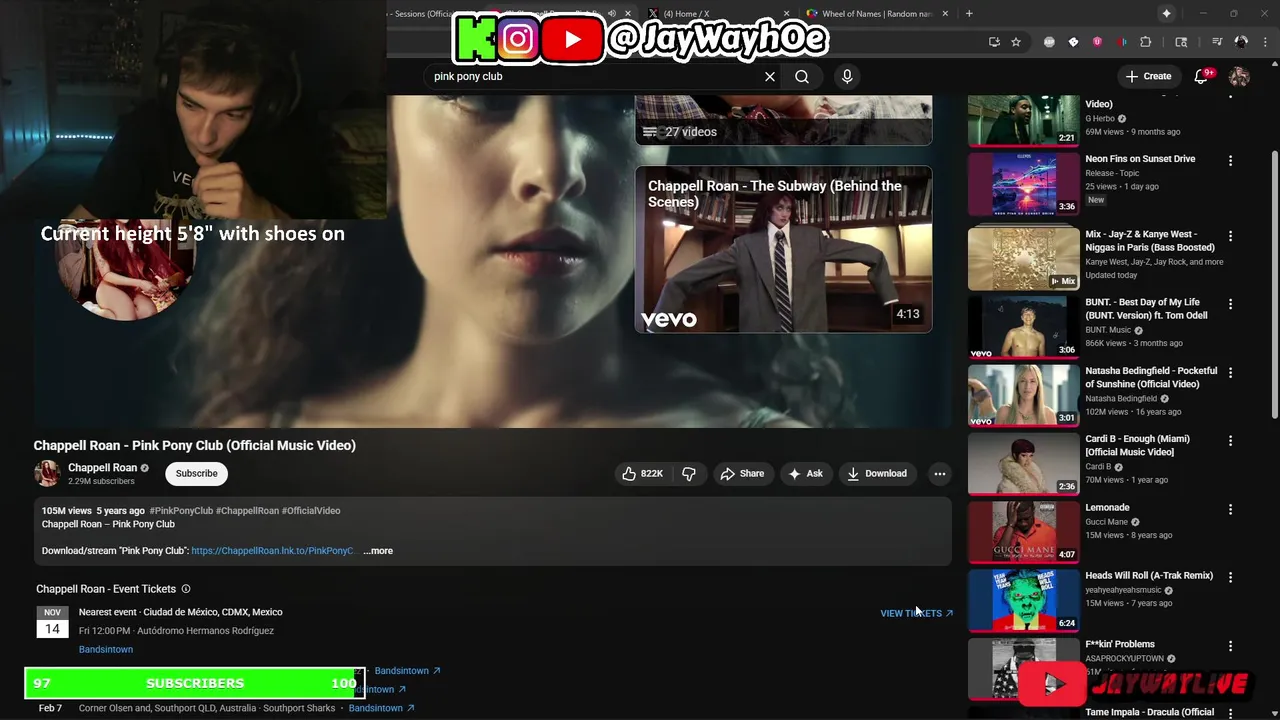1280x720 pixels.
Task: Open options for Niggas in Paris mix
Action: [x=1230, y=236]
